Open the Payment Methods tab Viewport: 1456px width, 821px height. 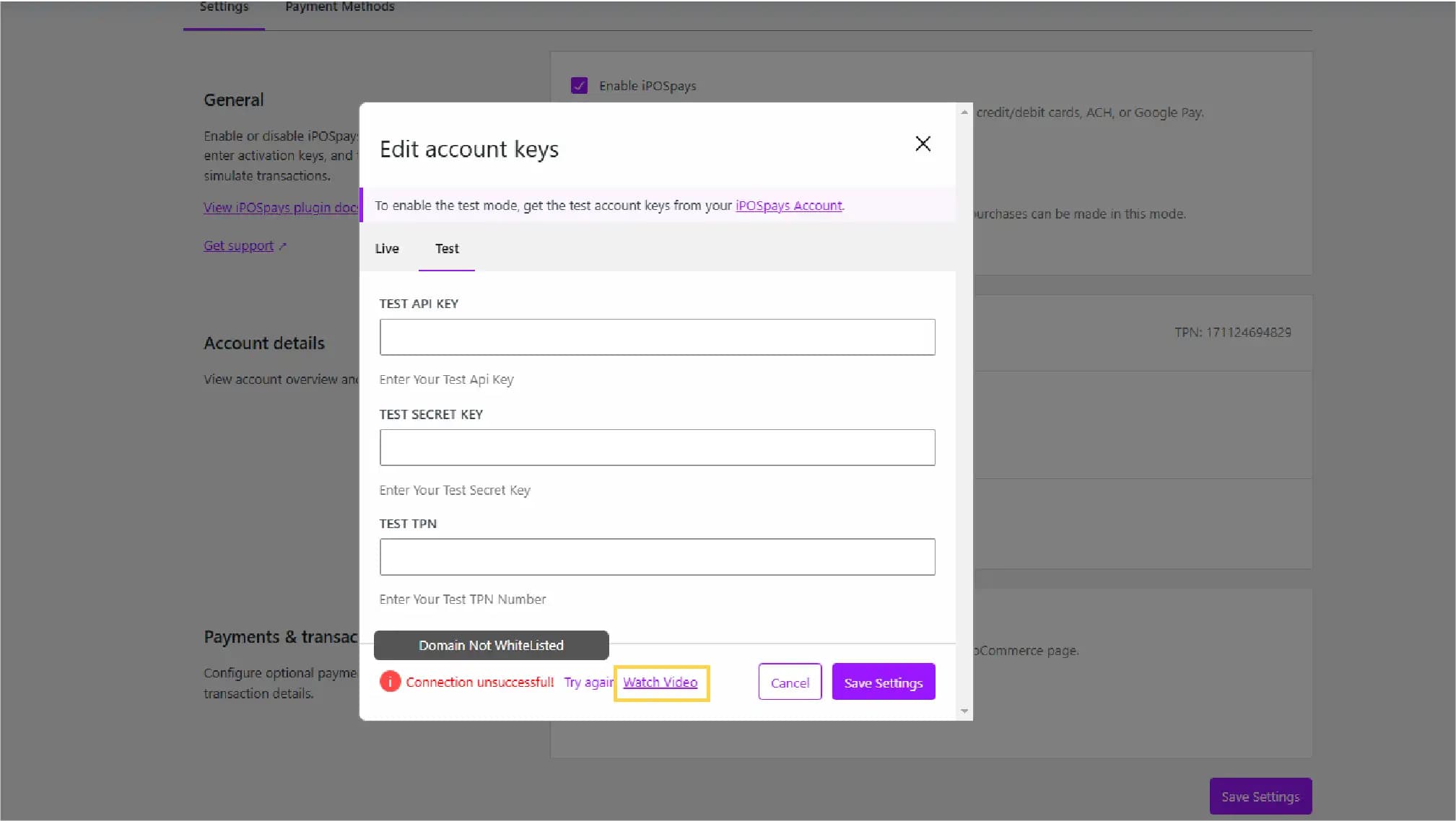coord(339,7)
